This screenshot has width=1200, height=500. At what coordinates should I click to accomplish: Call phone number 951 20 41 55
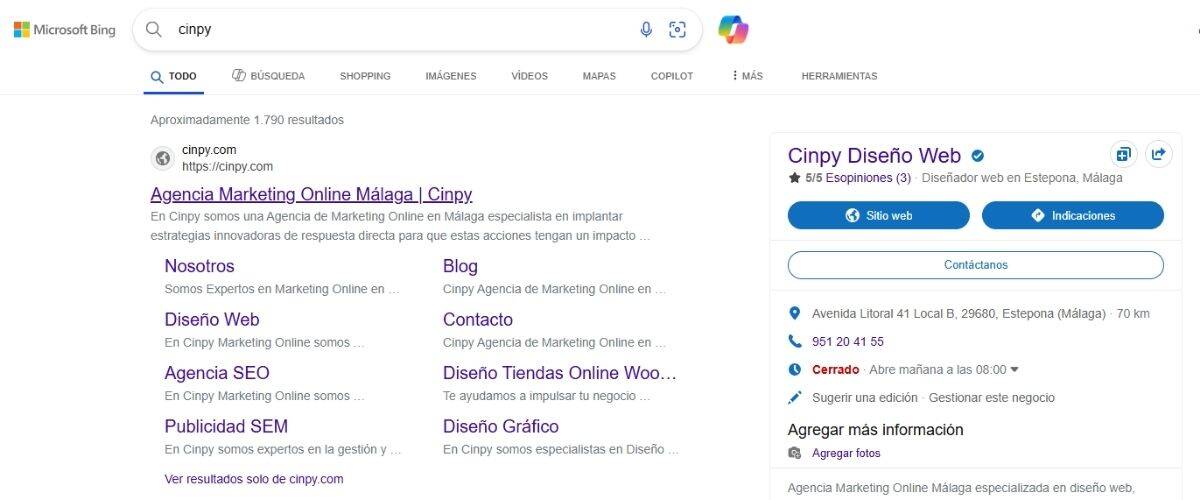coord(848,341)
